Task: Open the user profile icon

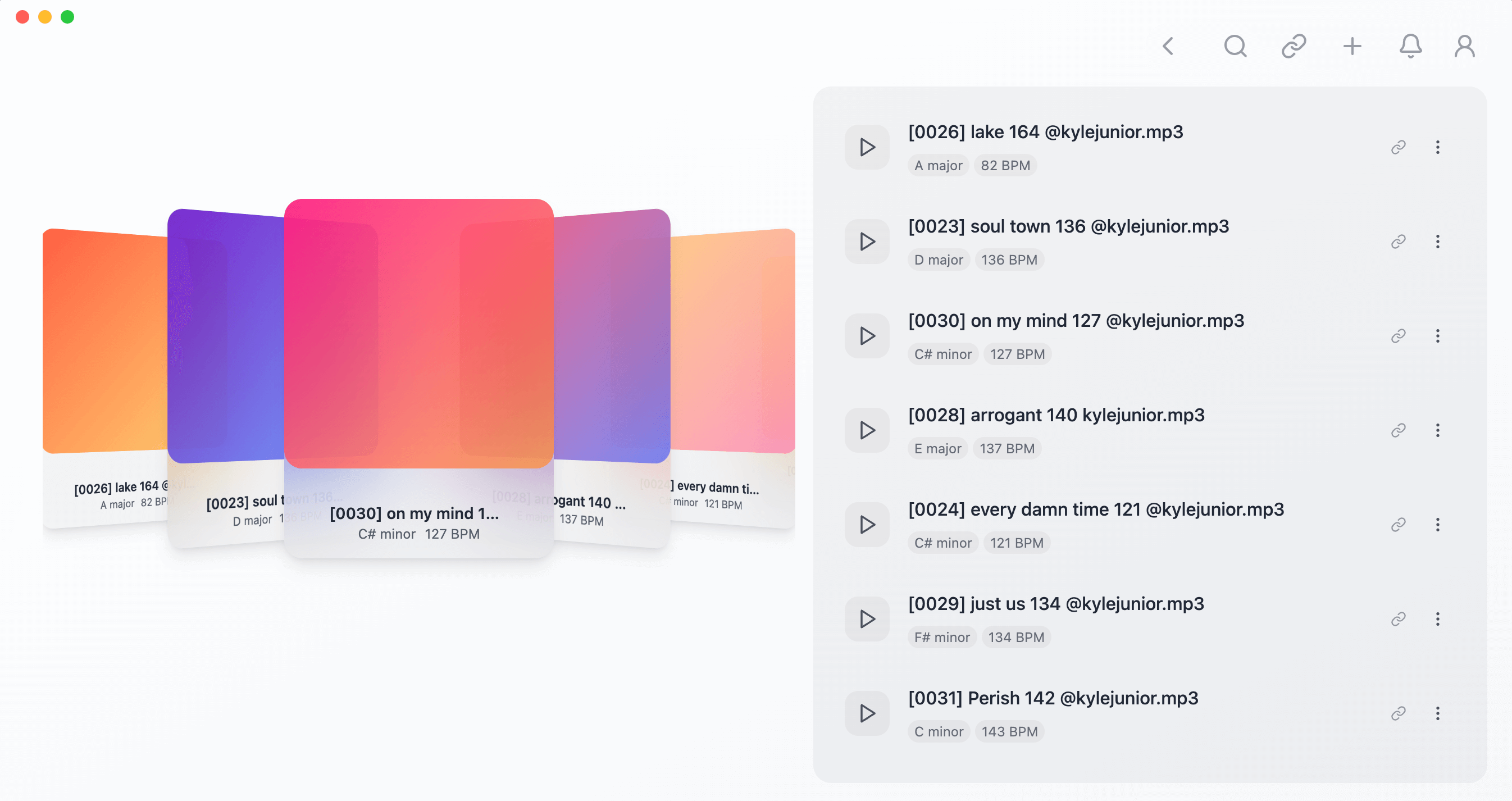Action: pyautogui.click(x=1464, y=45)
